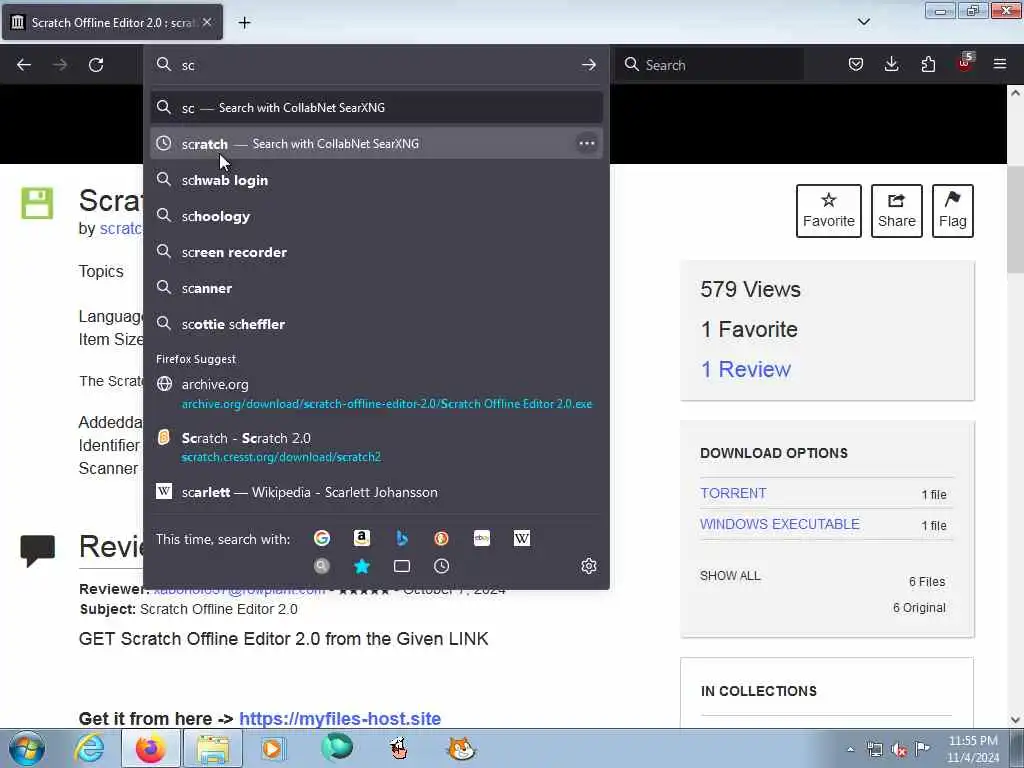Open the Firefox application menu
Screen dimensions: 1024x768
tap(1000, 65)
